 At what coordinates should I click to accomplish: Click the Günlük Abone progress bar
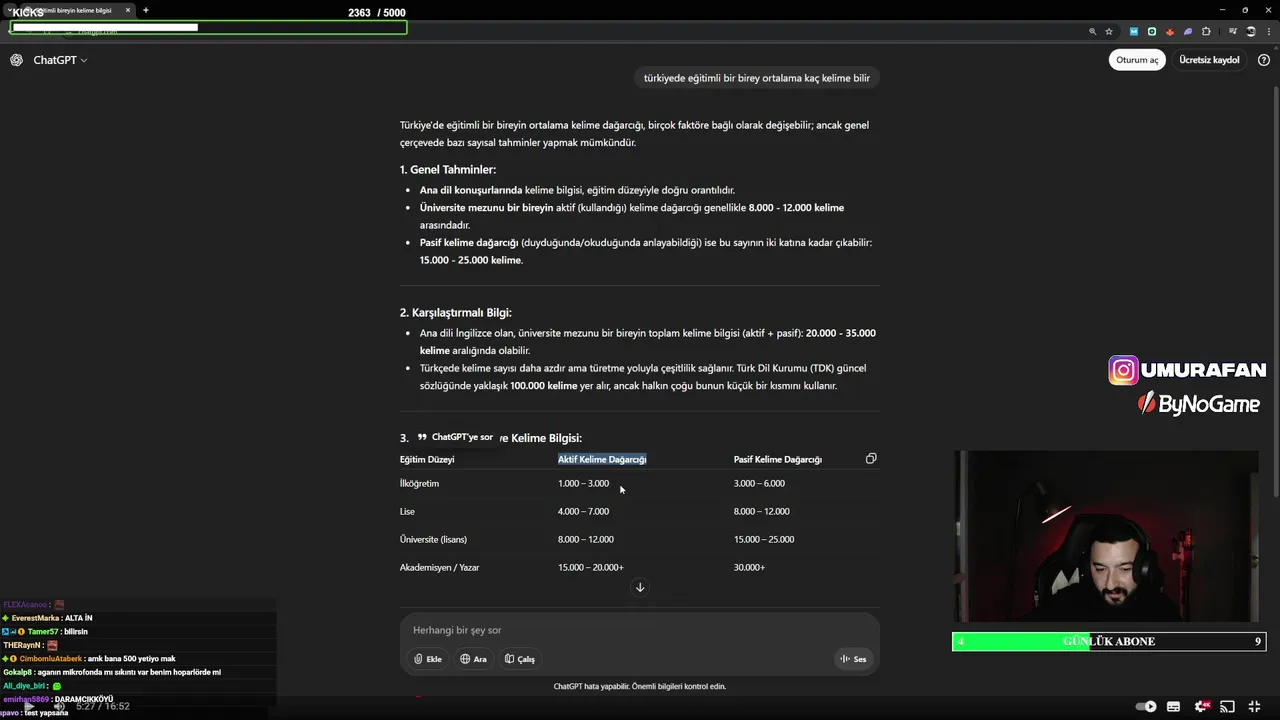click(x=1108, y=642)
